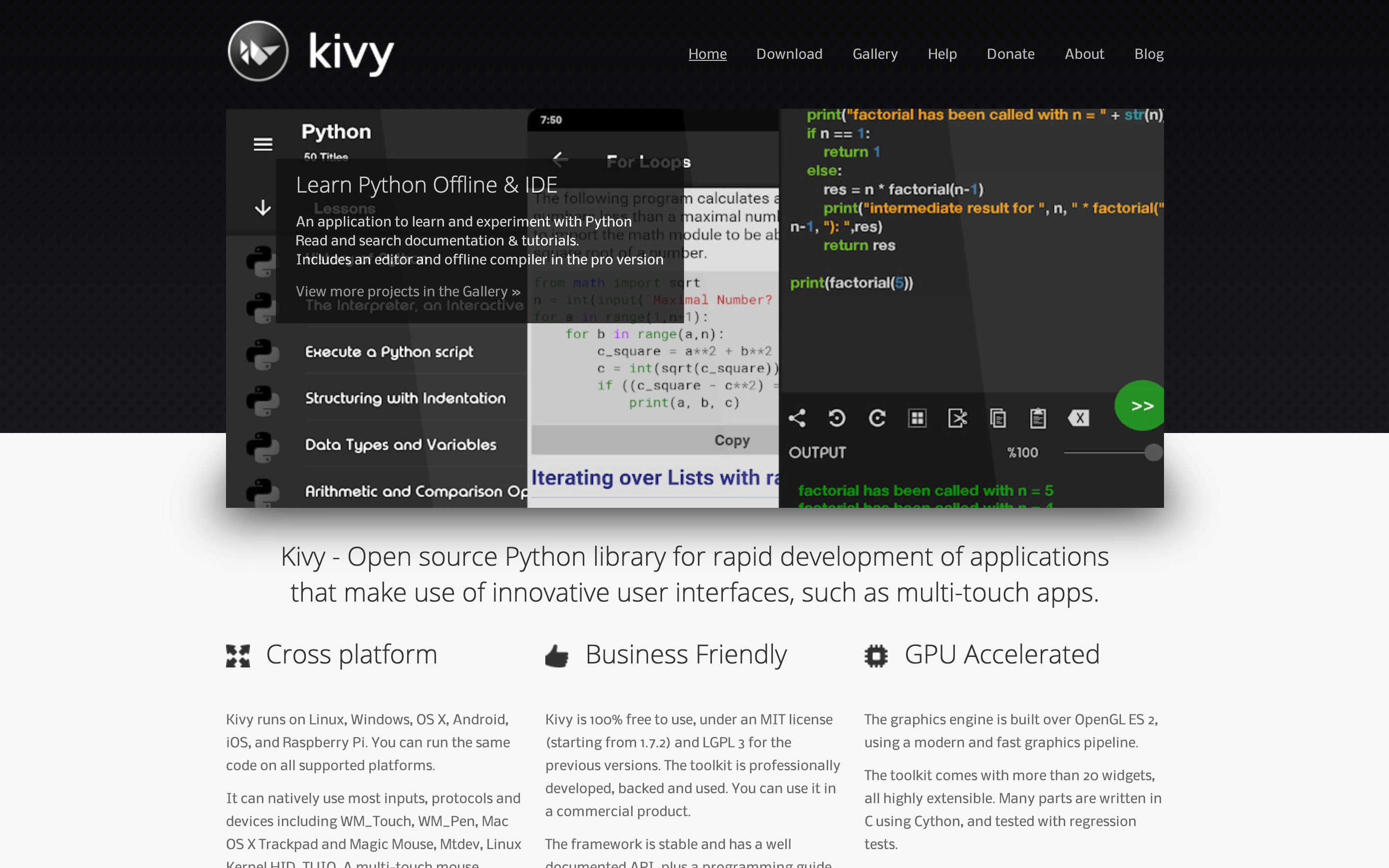Click the 'Cross platform' heading
Viewport: 1389px width, 868px height.
click(x=351, y=654)
